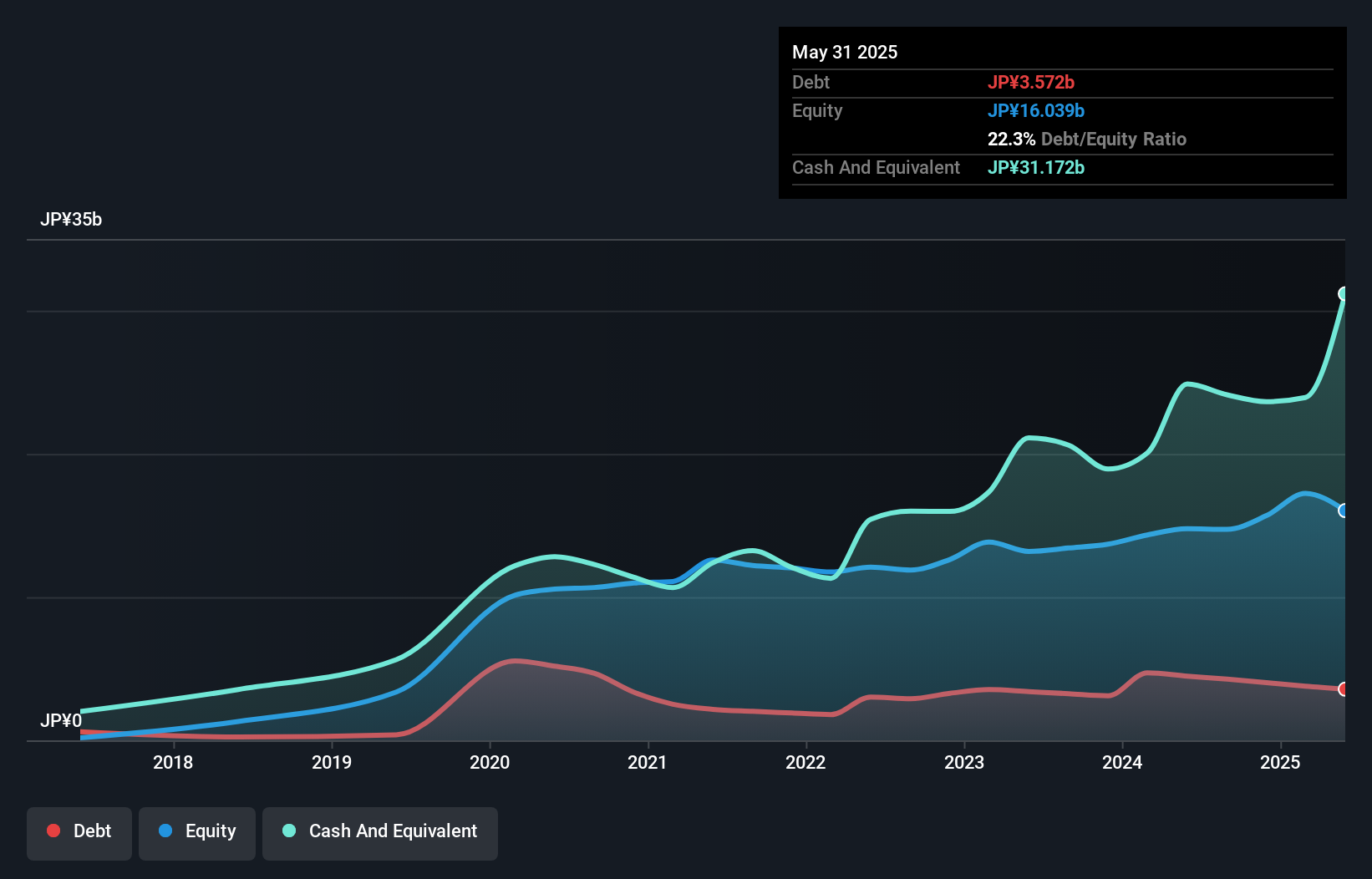Toggle visibility of the Equity series
Viewport: 1372px width, 879px height.
click(x=196, y=831)
